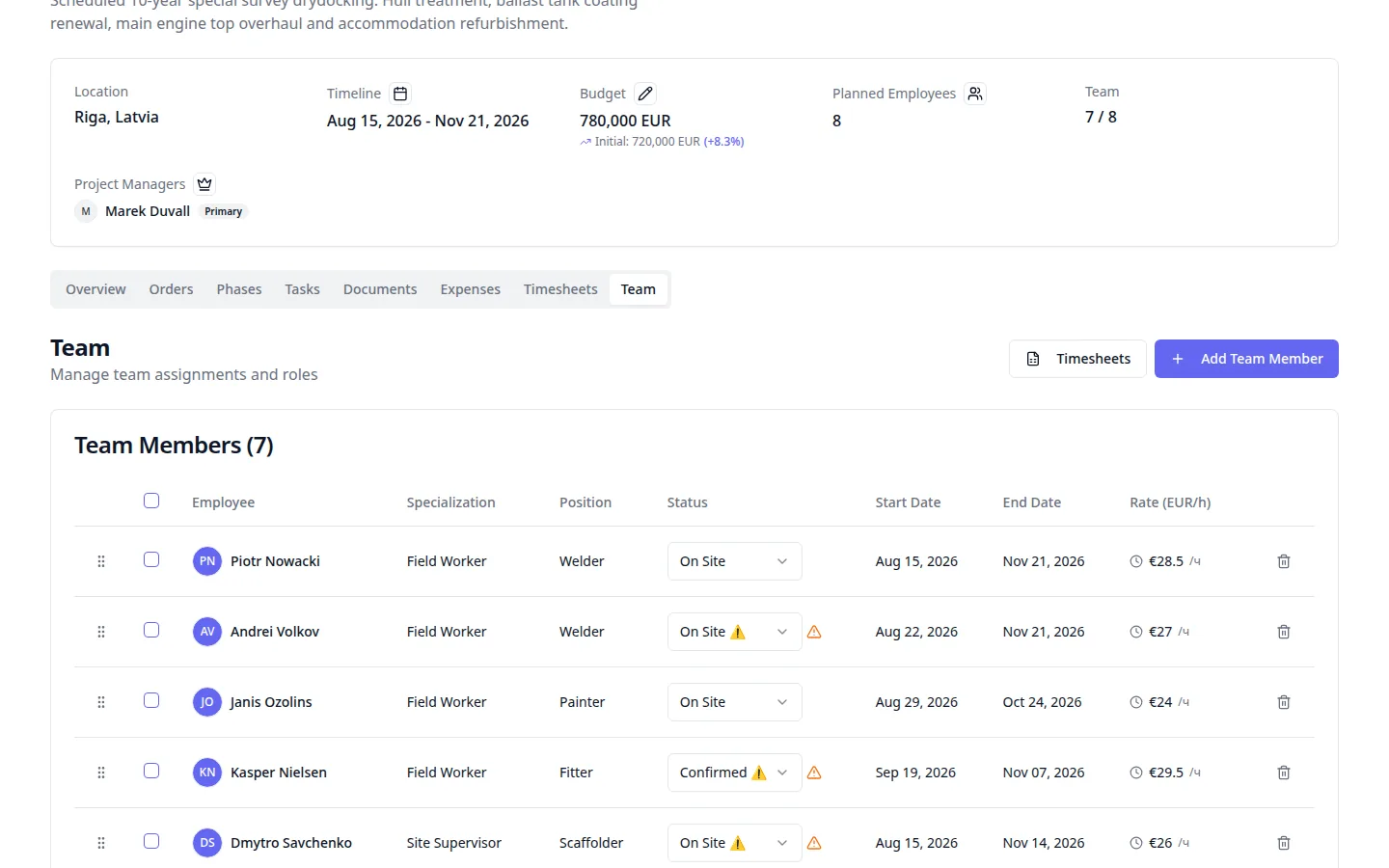The width and height of the screenshot is (1389, 868).
Task: Click drag handle beside Andrei Volkov
Action: tap(101, 632)
